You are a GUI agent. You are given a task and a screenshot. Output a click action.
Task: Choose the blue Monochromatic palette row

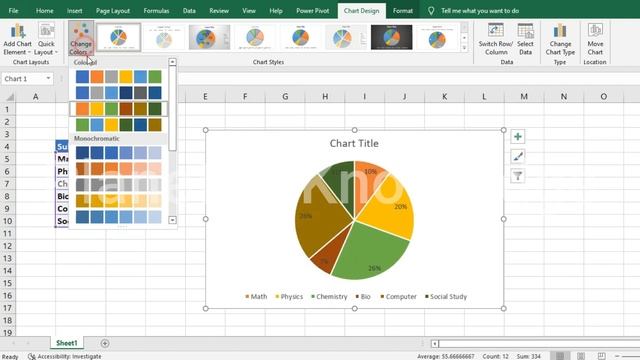click(118, 153)
